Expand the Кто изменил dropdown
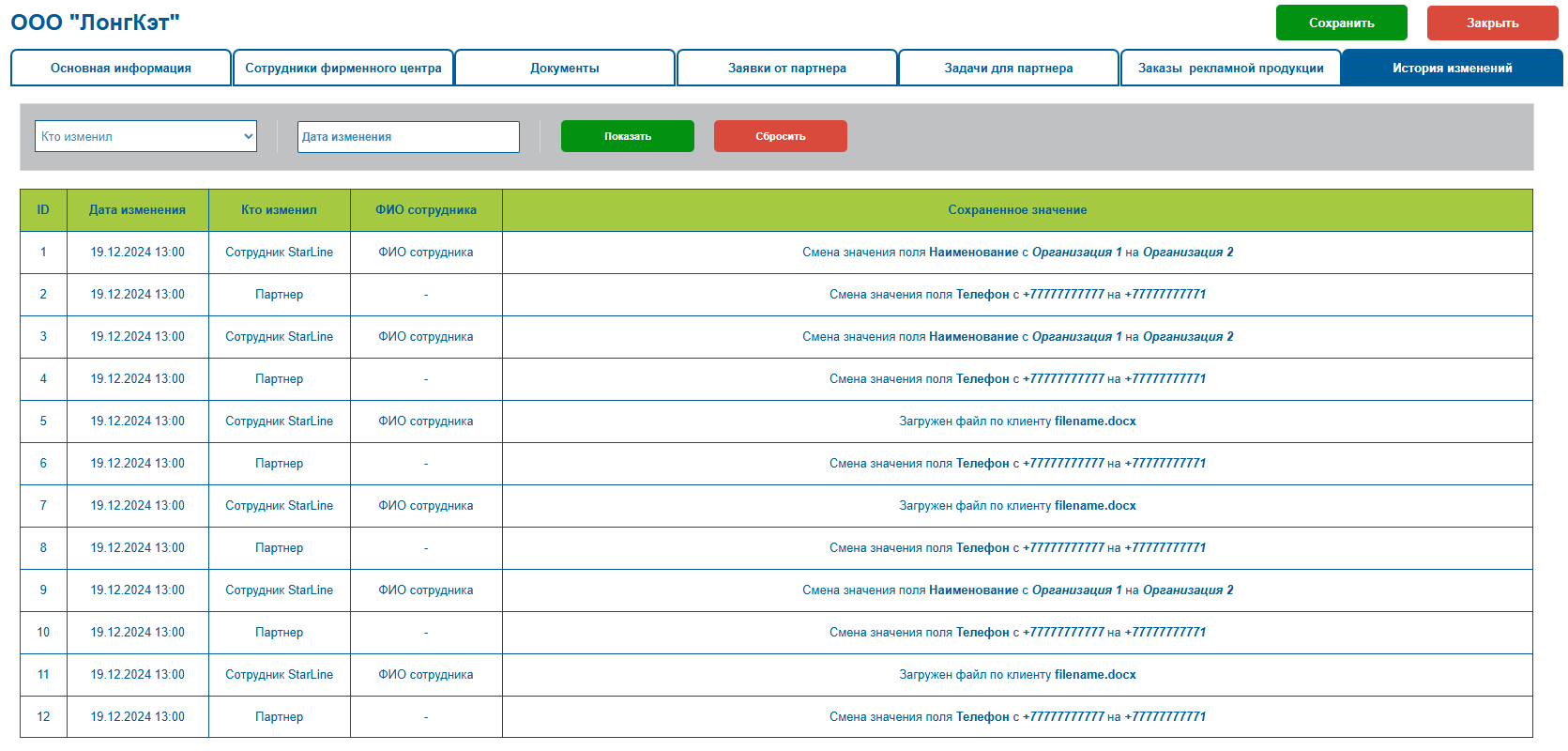This screenshot has height=751, width=1568. click(x=145, y=136)
